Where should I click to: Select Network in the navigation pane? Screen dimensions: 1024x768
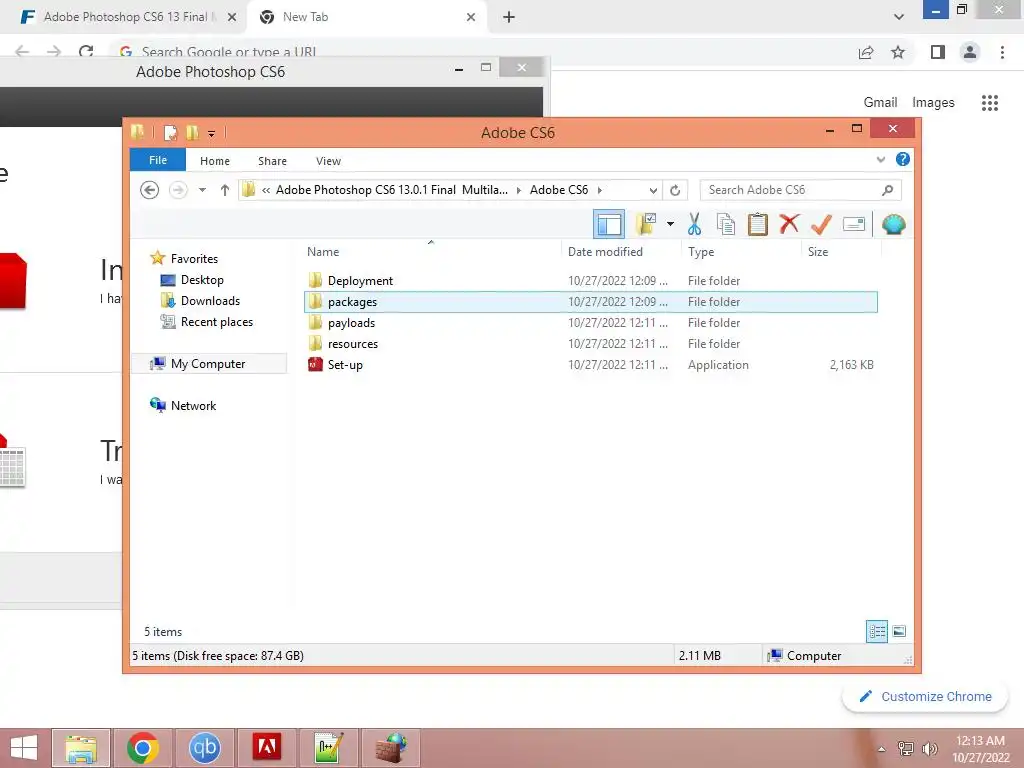point(193,406)
